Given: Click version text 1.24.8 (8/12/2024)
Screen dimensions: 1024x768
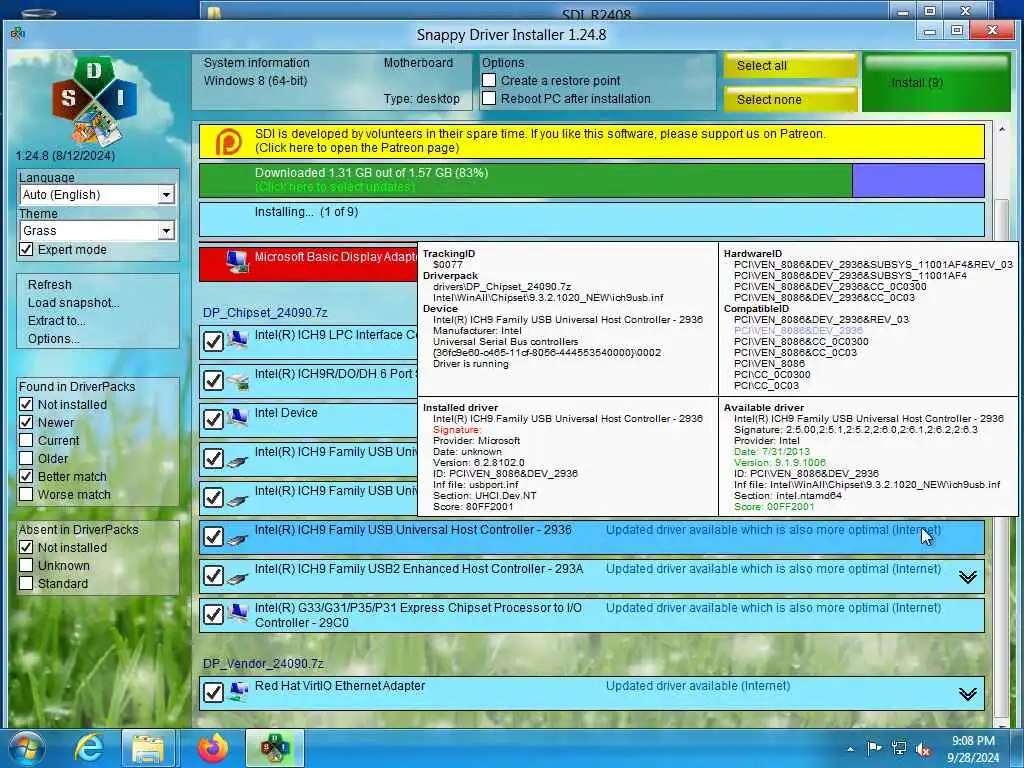Looking at the screenshot, I should (x=65, y=155).
